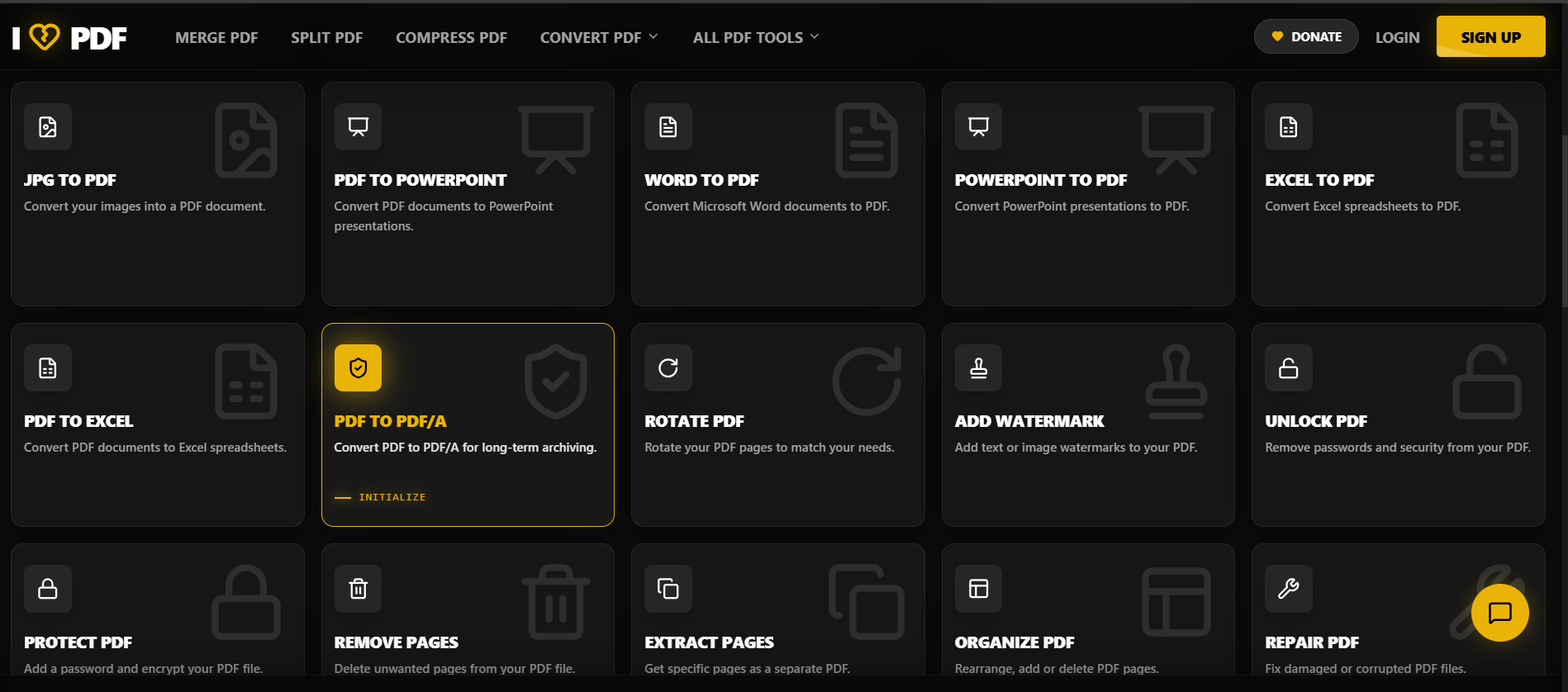The height and width of the screenshot is (692, 1568).
Task: Select the EXTRACT PAGES title
Action: 709,642
